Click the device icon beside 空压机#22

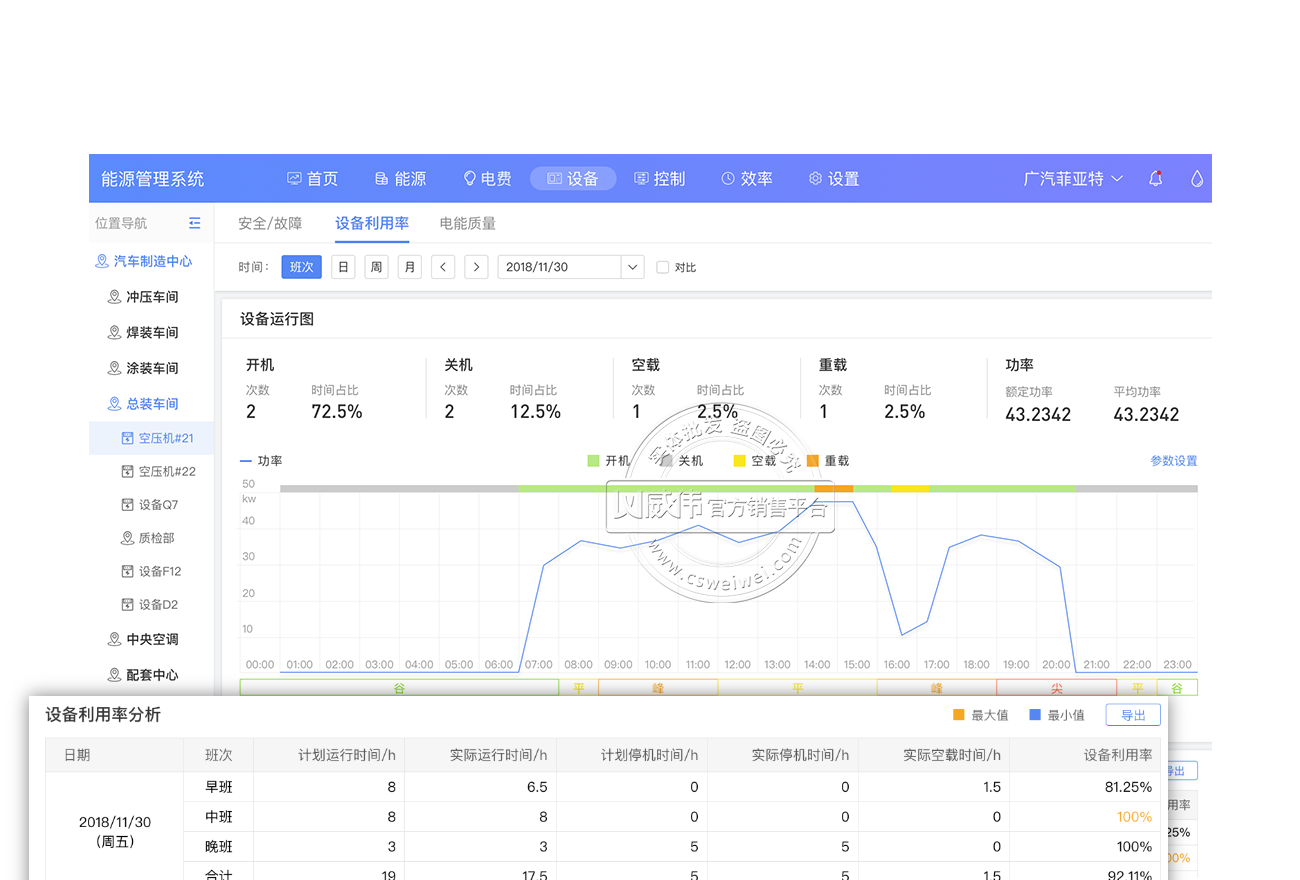click(x=127, y=471)
